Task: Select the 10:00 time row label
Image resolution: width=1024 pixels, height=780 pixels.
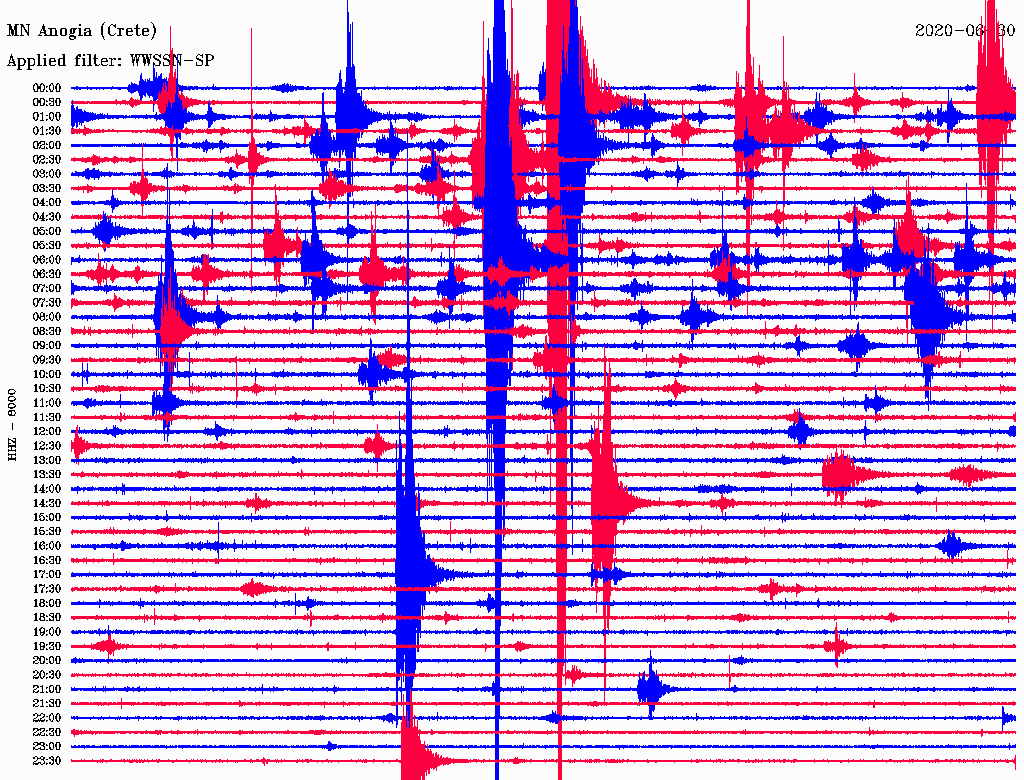Action: (x=47, y=374)
